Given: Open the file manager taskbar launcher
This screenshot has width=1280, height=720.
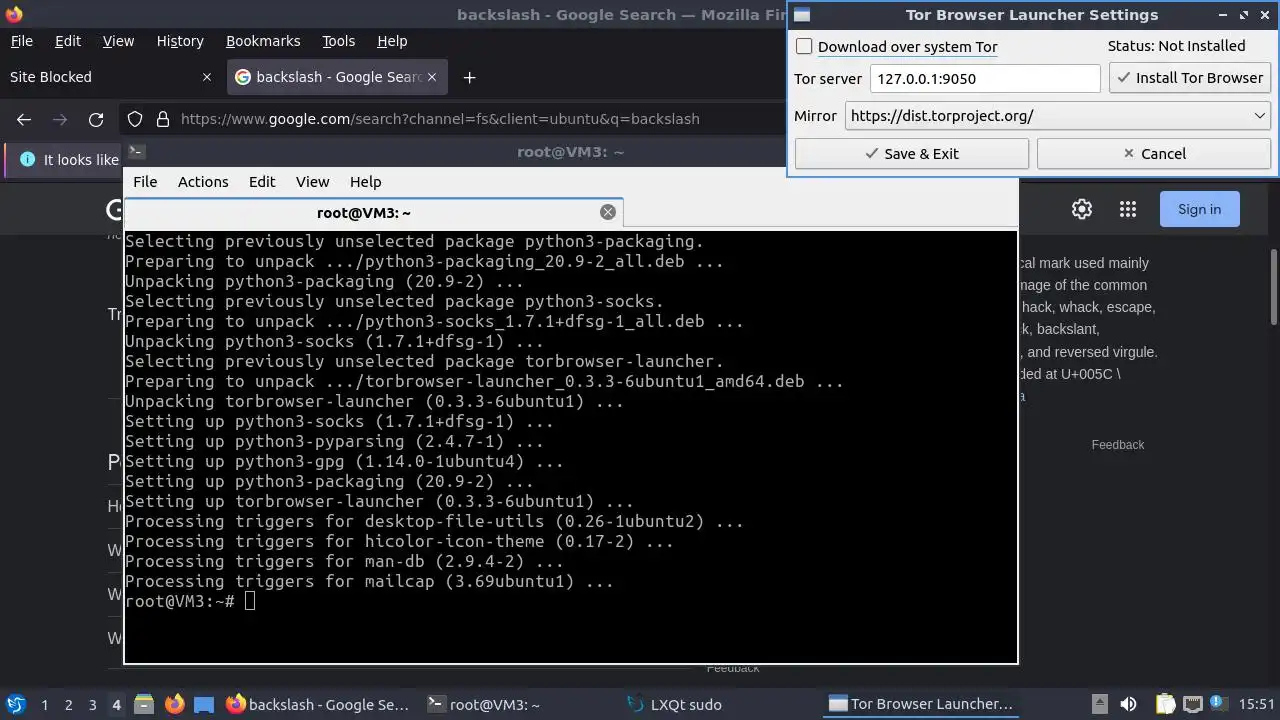Looking at the screenshot, I should [x=143, y=705].
